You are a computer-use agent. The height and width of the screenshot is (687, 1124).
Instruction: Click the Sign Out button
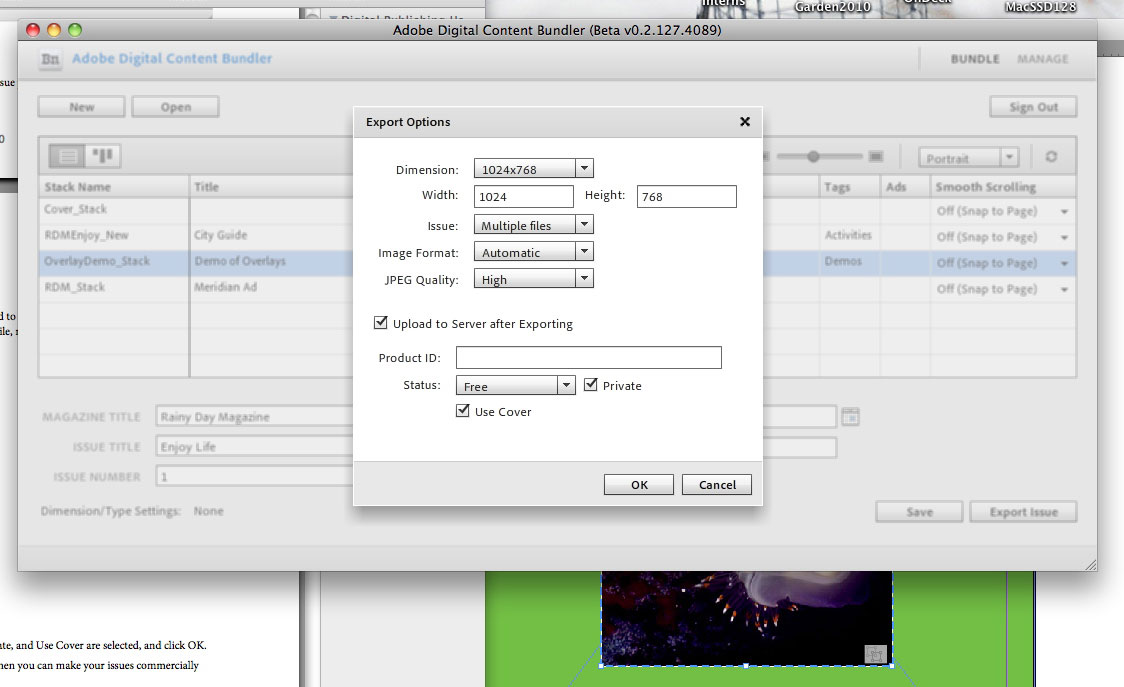(1033, 107)
